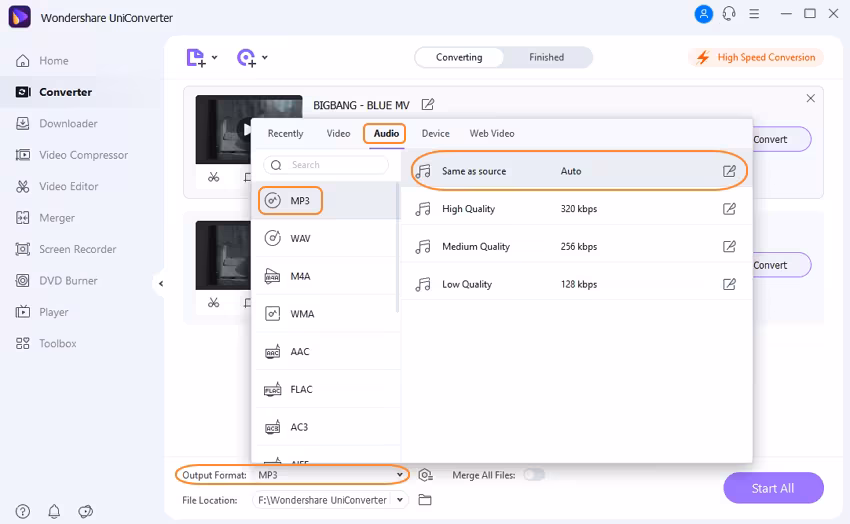The width and height of the screenshot is (850, 524).
Task: Click the format list scrollbar
Action: [x=397, y=248]
